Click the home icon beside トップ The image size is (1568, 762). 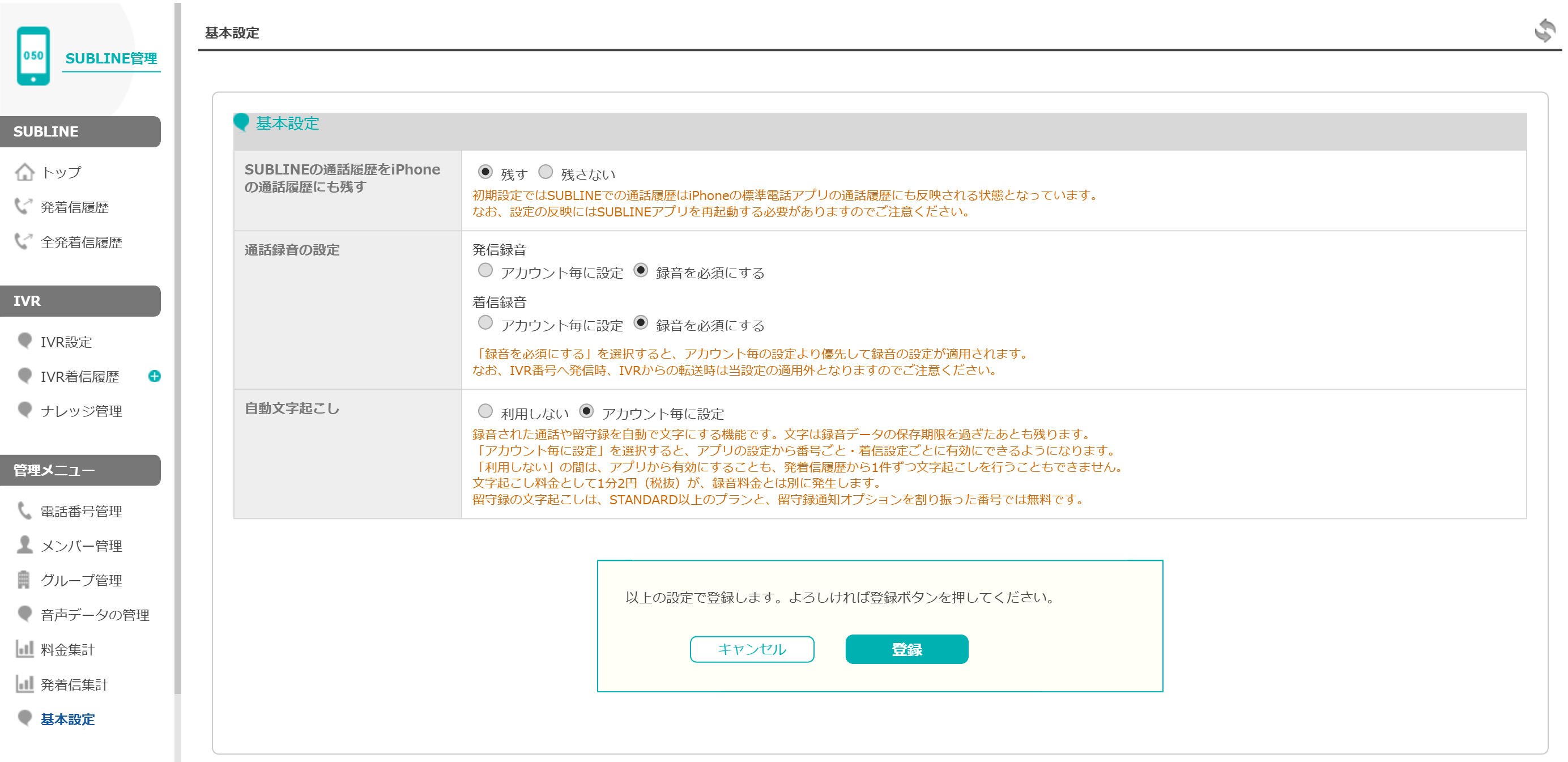(x=24, y=172)
